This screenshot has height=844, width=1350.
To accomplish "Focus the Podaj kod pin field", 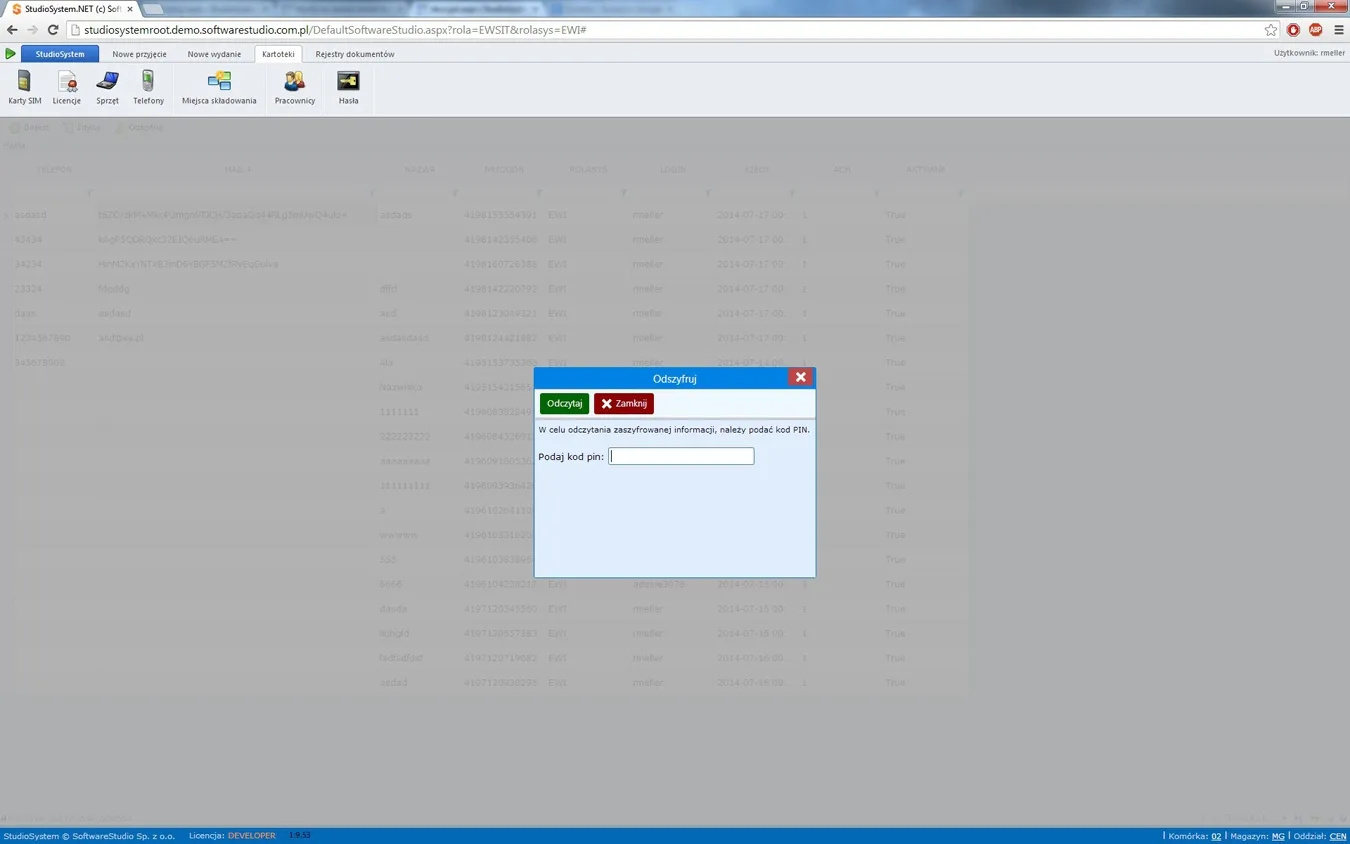I will (x=681, y=456).
